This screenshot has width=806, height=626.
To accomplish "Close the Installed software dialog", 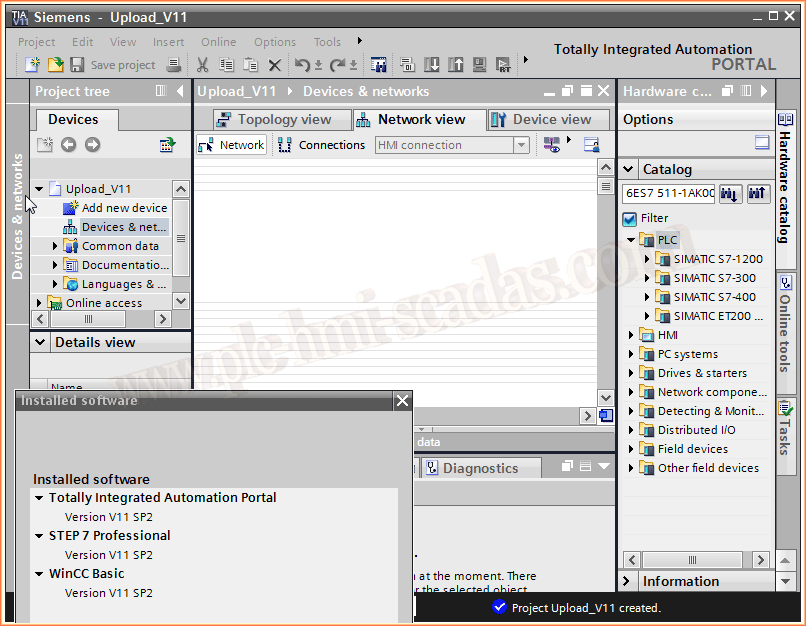I will pos(402,401).
